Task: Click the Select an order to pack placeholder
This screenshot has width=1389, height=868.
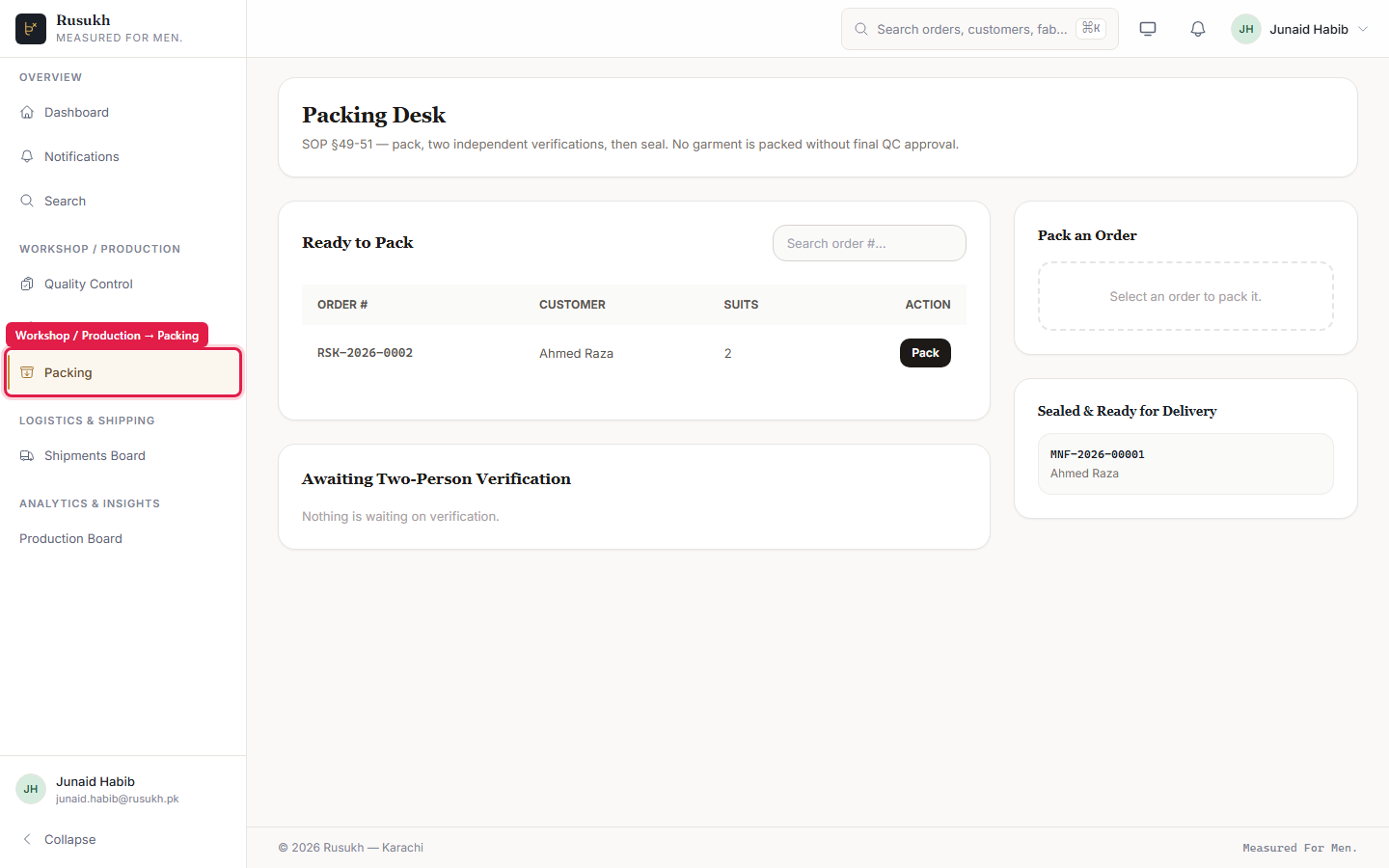Action: click(x=1185, y=296)
